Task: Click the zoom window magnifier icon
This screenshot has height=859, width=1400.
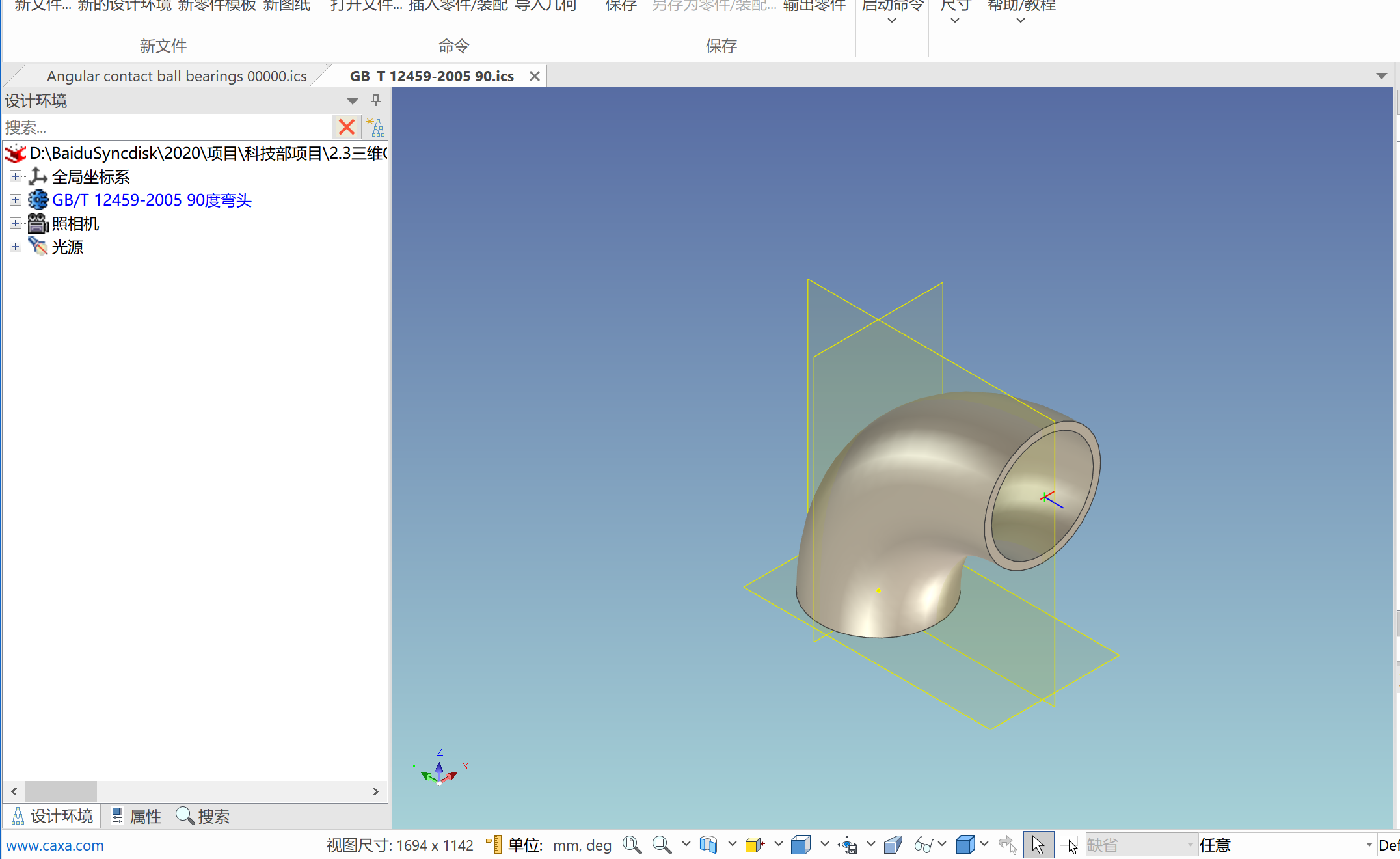Action: 662,845
